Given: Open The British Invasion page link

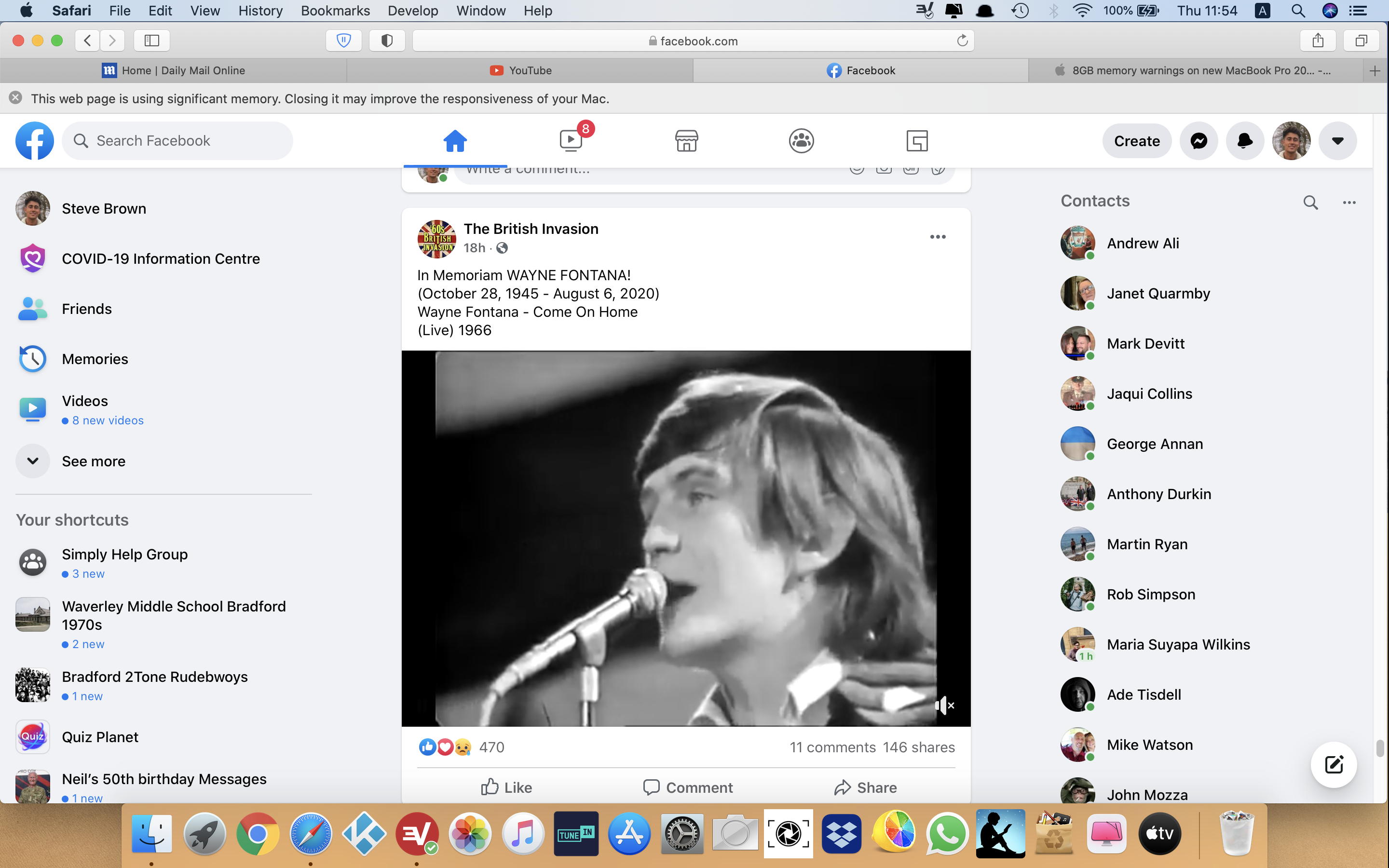Looking at the screenshot, I should (531, 229).
